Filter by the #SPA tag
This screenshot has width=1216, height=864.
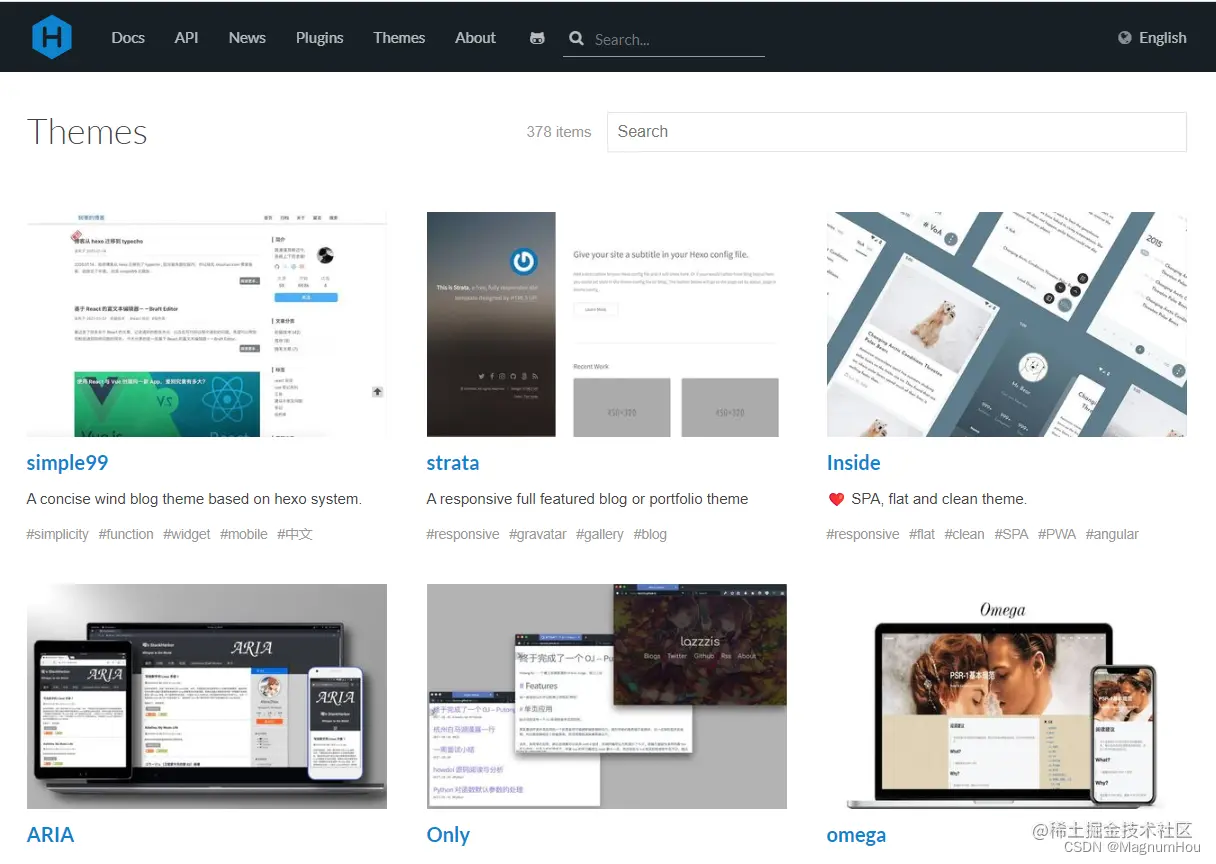(1012, 534)
